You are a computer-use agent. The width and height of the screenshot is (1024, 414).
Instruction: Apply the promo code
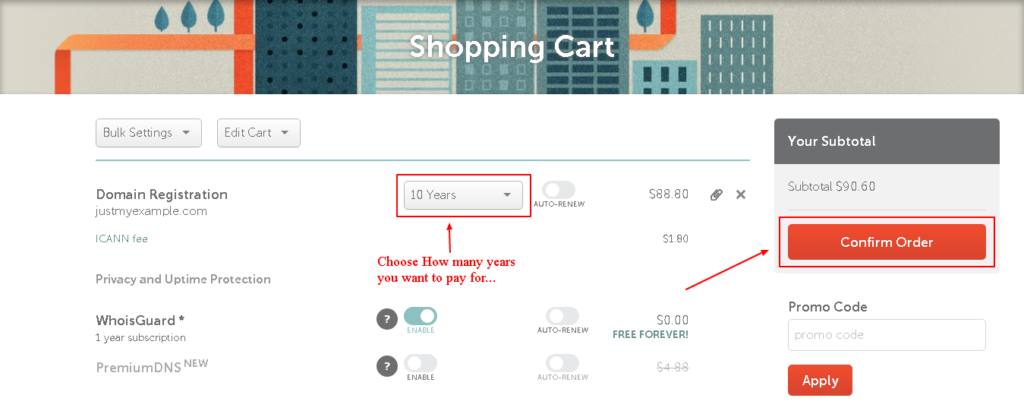tap(820, 381)
